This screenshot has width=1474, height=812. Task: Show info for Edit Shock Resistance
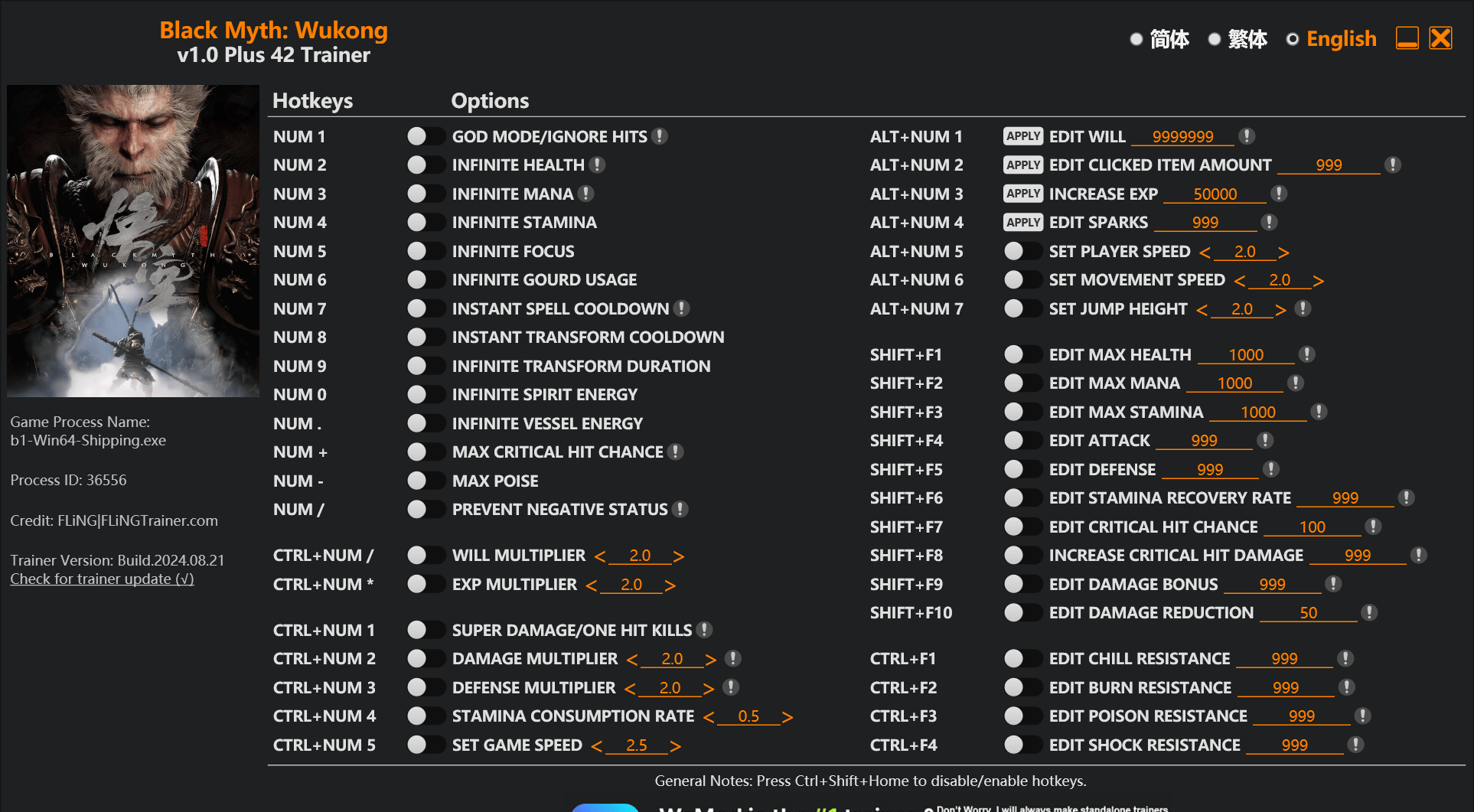click(1356, 745)
